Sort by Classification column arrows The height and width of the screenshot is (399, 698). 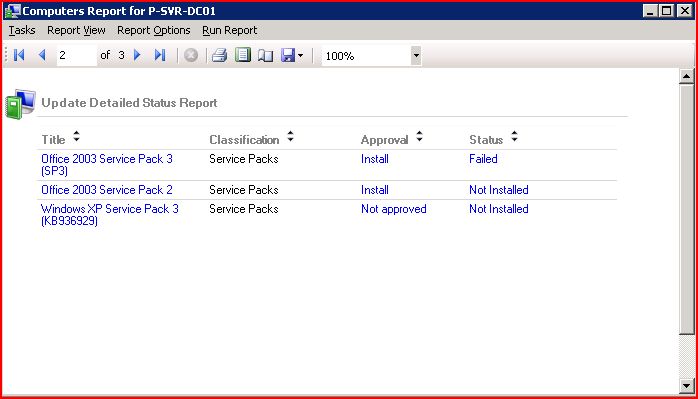[x=290, y=136]
